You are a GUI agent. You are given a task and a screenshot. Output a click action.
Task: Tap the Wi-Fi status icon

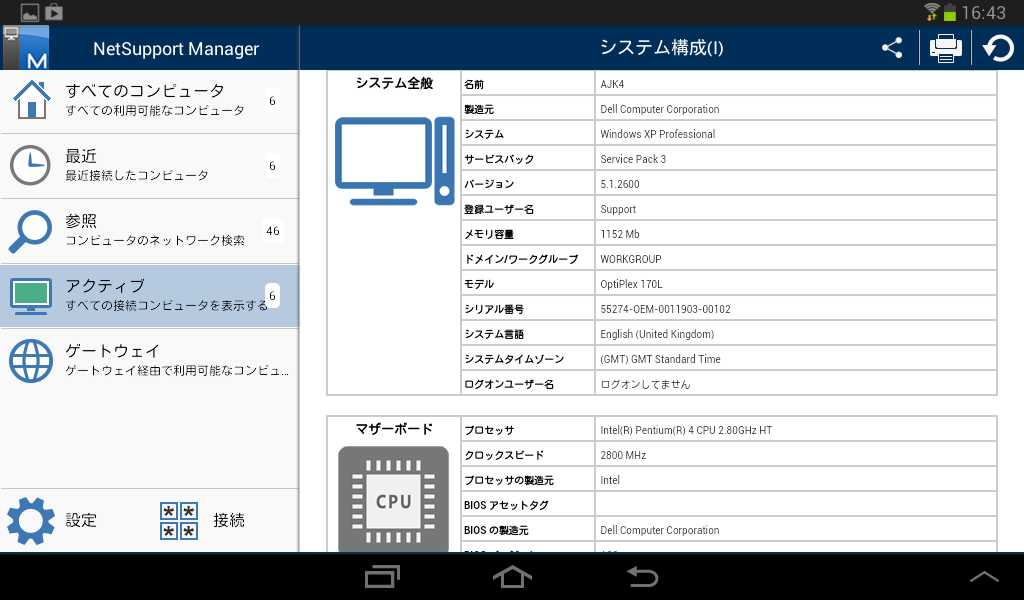[x=932, y=12]
